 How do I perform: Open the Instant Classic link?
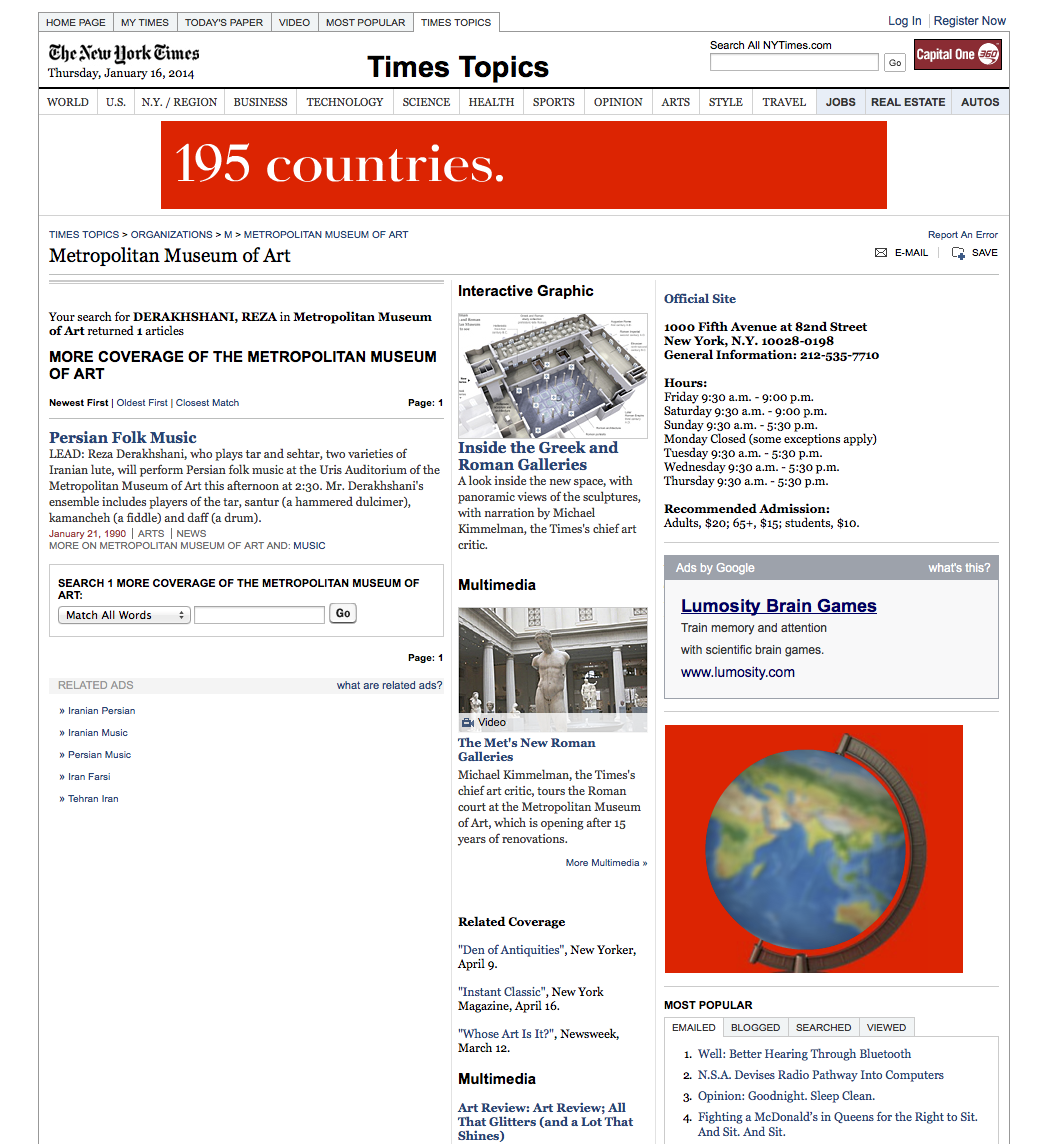tap(502, 992)
